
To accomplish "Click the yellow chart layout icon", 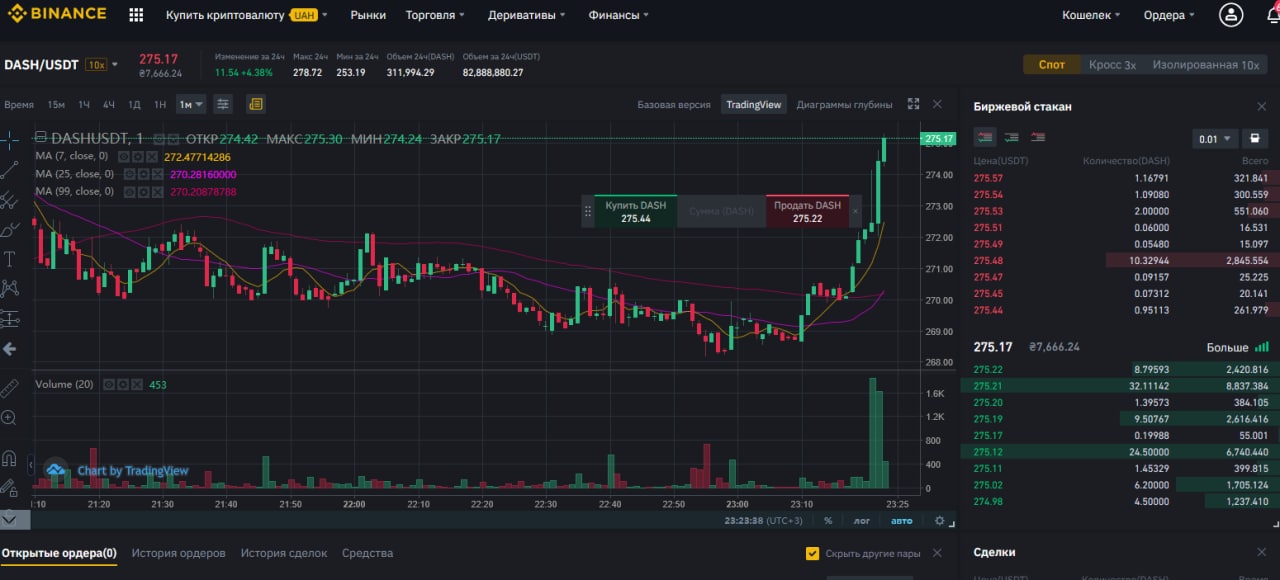I will (255, 104).
